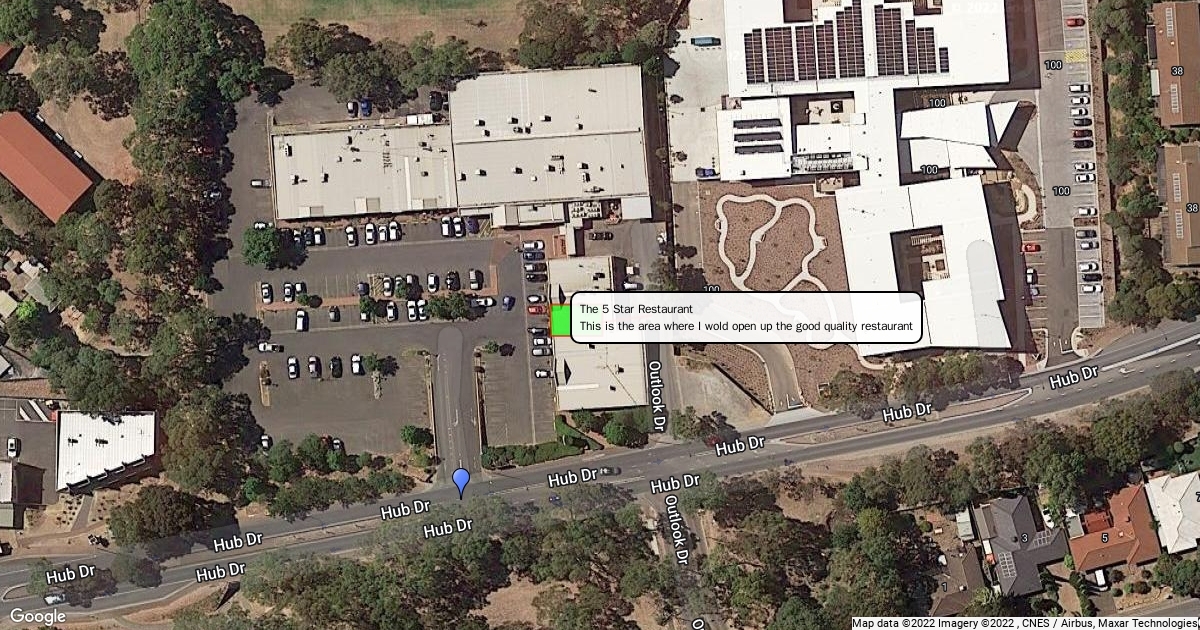Click the popup description about good quality restaurant

coord(746,326)
